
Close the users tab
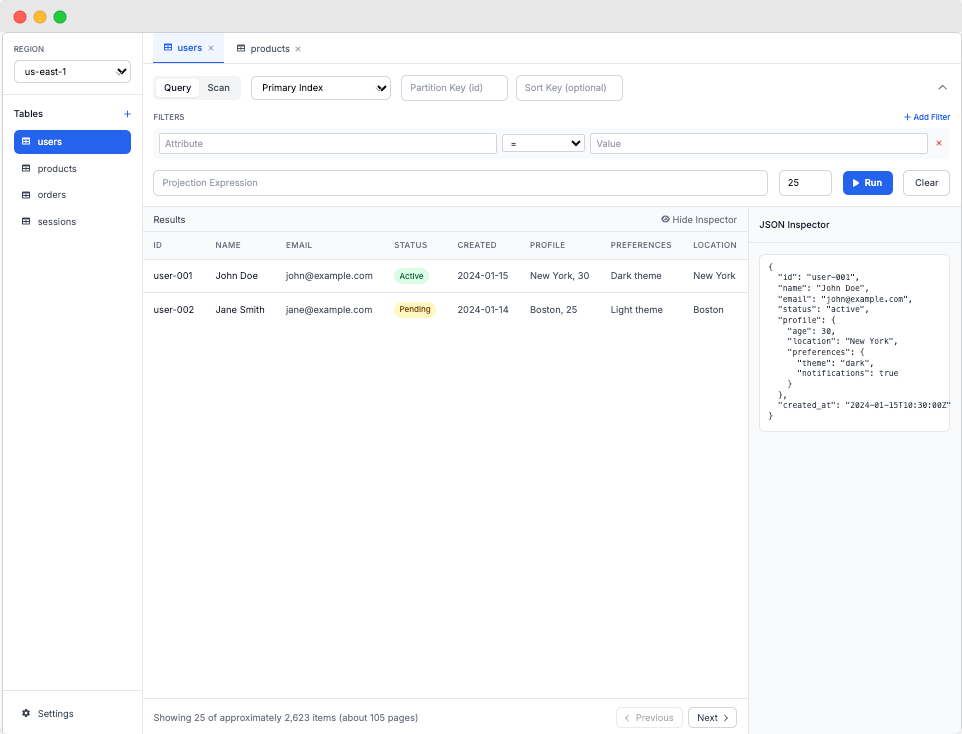tap(211, 48)
